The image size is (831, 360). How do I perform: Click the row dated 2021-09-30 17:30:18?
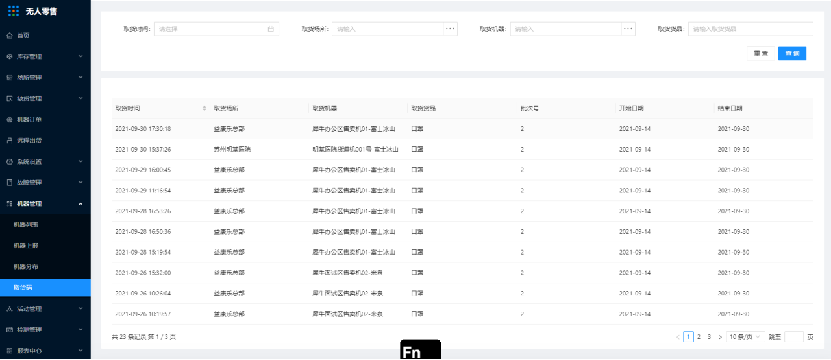point(462,129)
